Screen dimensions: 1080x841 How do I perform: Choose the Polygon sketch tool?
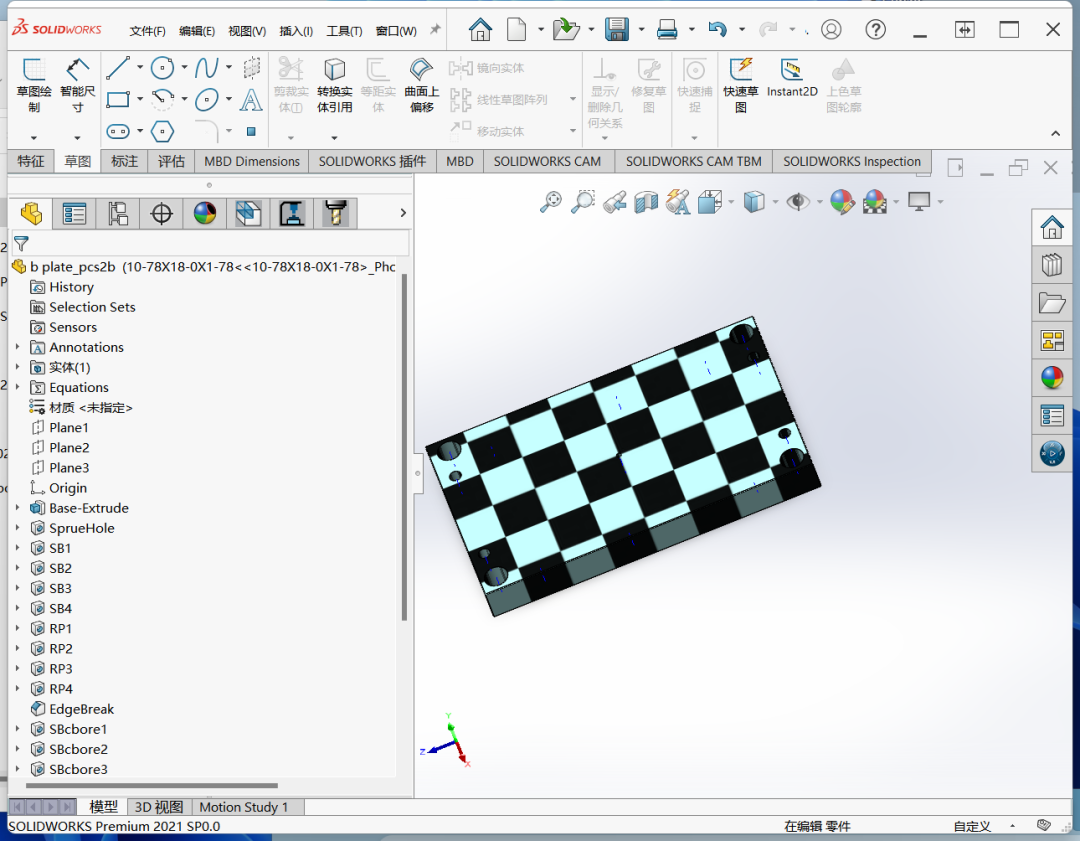162,131
